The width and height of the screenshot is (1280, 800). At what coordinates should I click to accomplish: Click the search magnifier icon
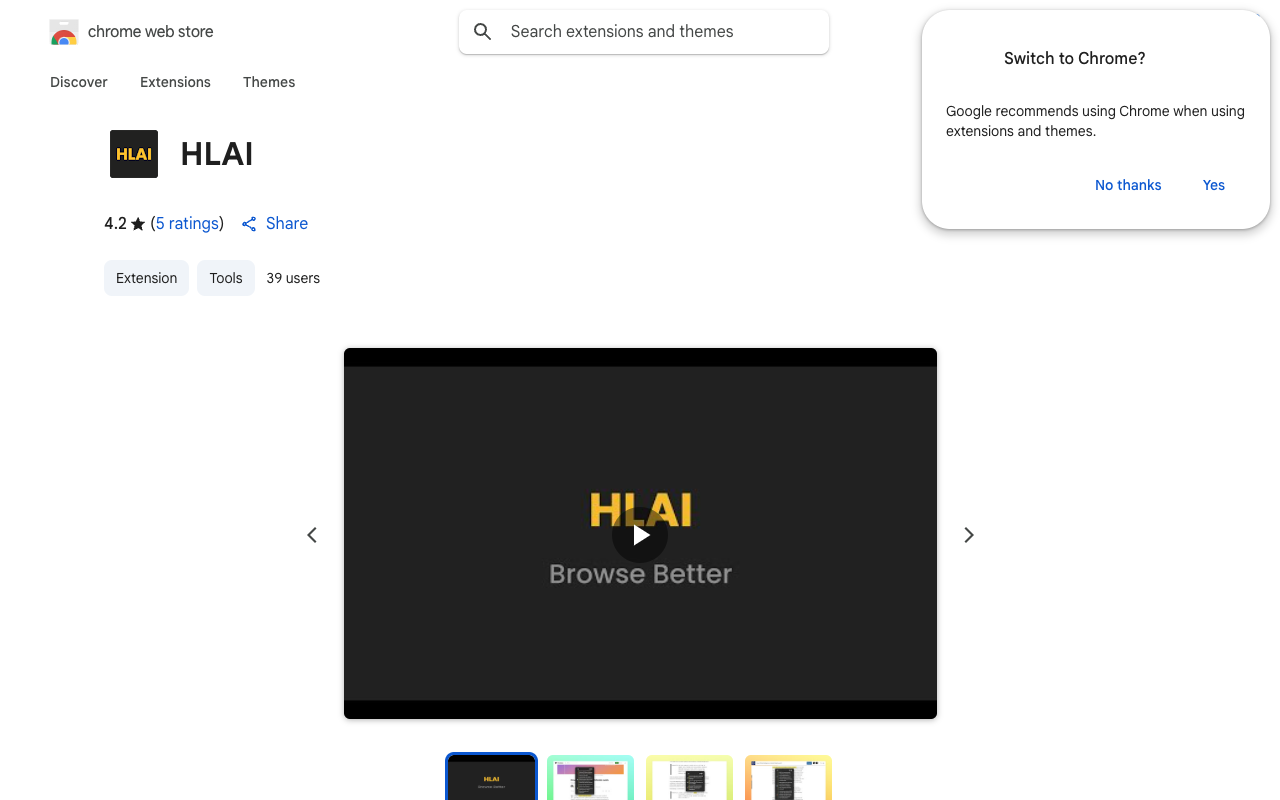click(483, 32)
